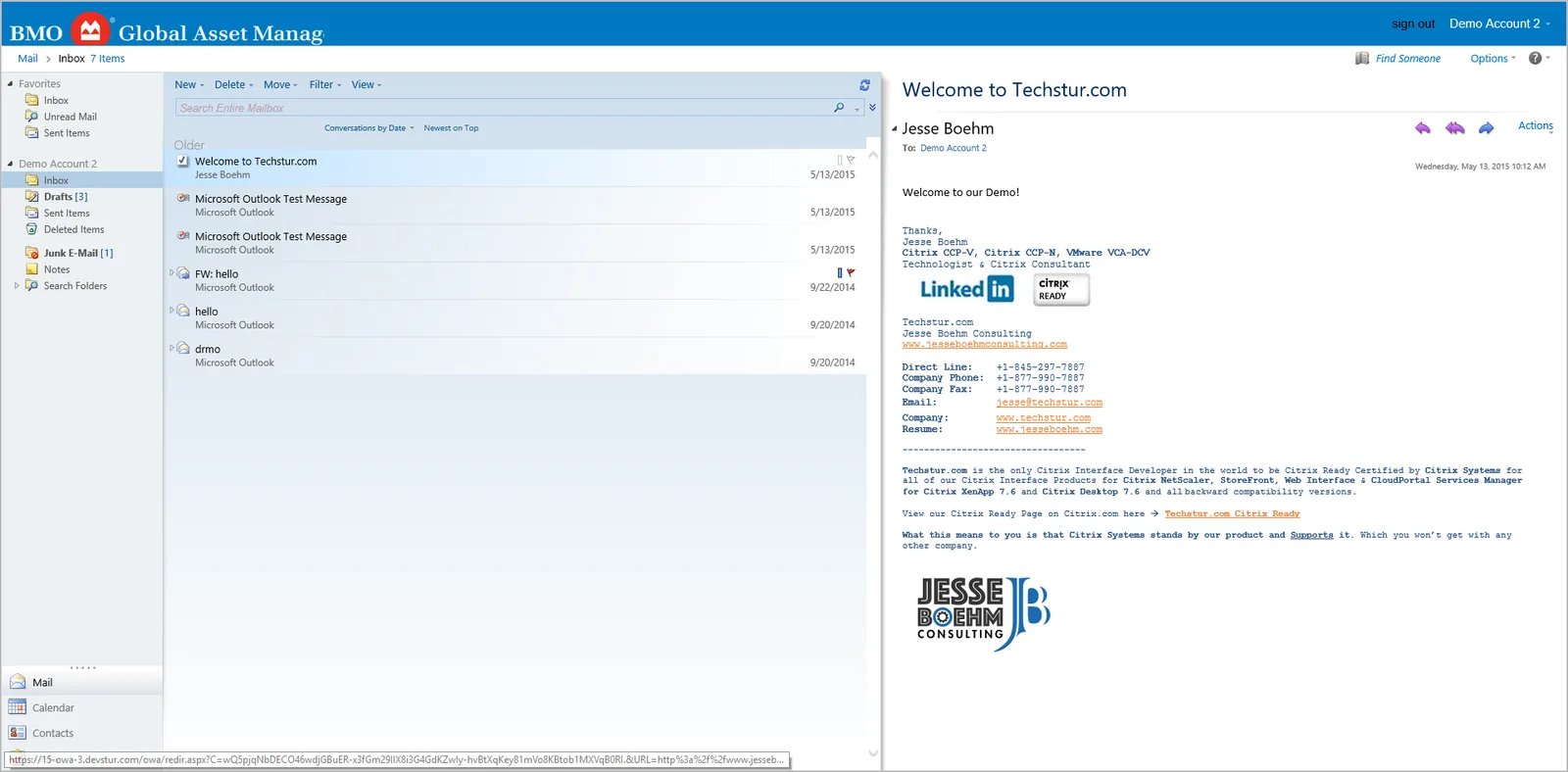Open the help question mark icon
The image size is (1568, 772).
(1535, 58)
